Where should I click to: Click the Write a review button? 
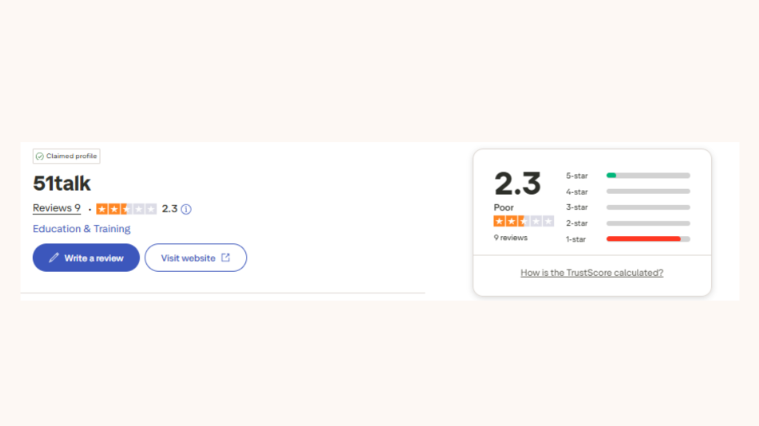click(86, 258)
